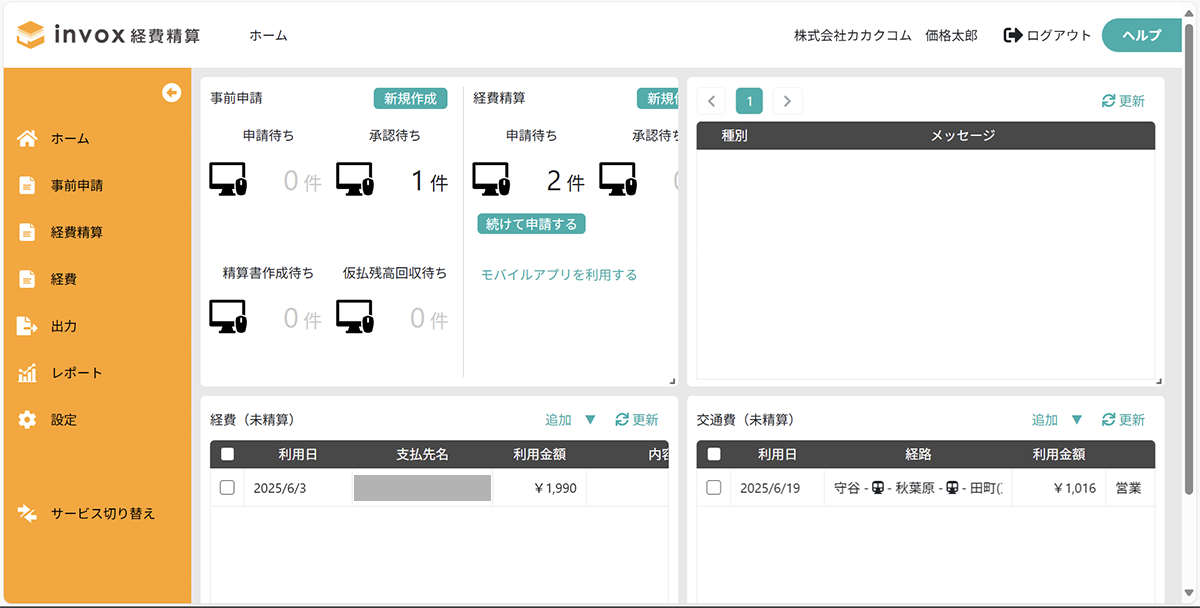Check the 2025/6/3 expense row checkbox
Screen dimensions: 1200x608
(227, 488)
